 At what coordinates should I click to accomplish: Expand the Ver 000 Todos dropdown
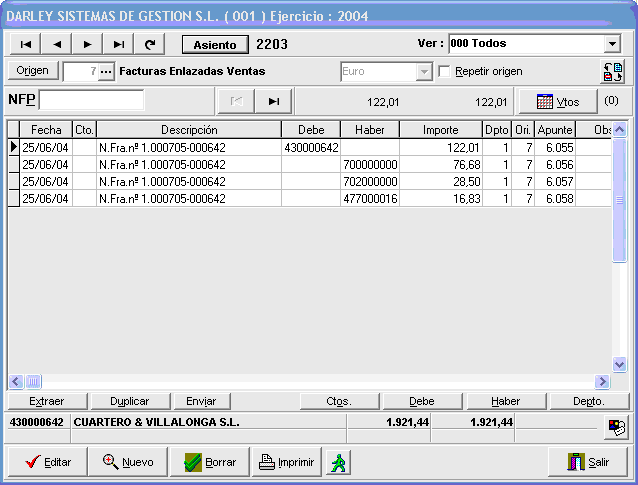[x=612, y=44]
